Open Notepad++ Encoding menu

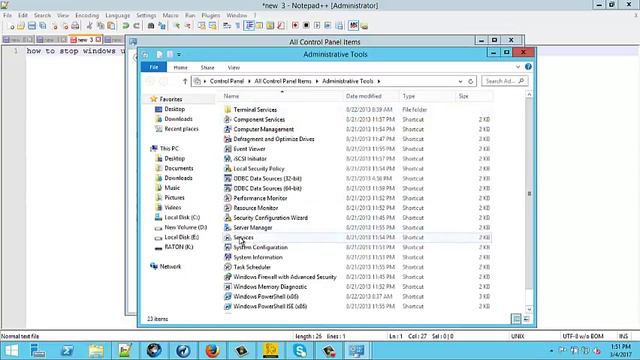tap(87, 15)
